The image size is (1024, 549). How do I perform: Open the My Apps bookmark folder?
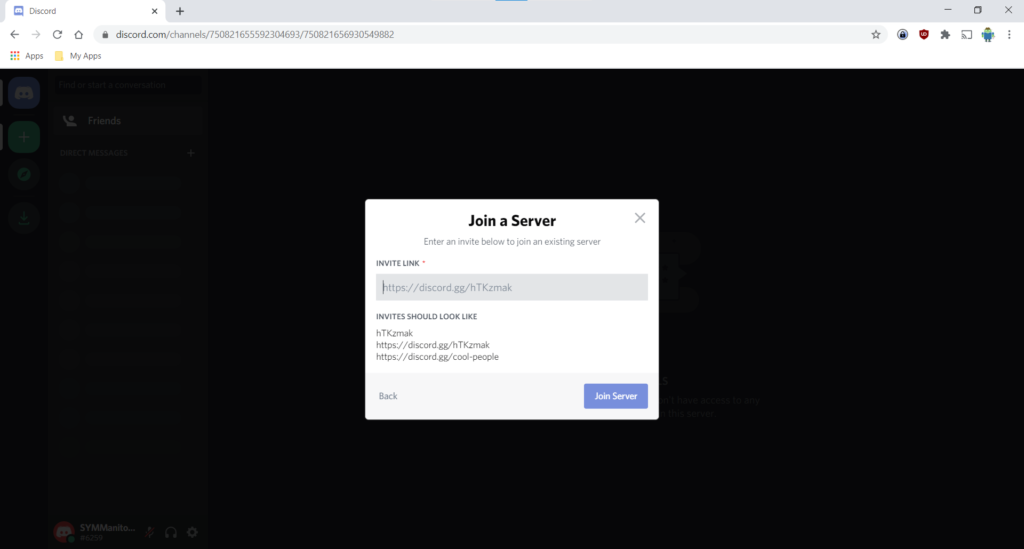click(78, 56)
